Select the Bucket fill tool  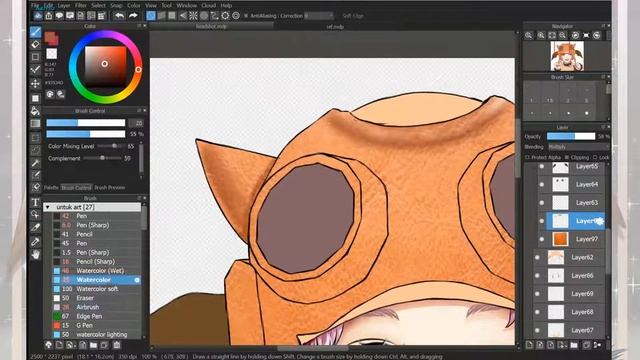(x=36, y=111)
